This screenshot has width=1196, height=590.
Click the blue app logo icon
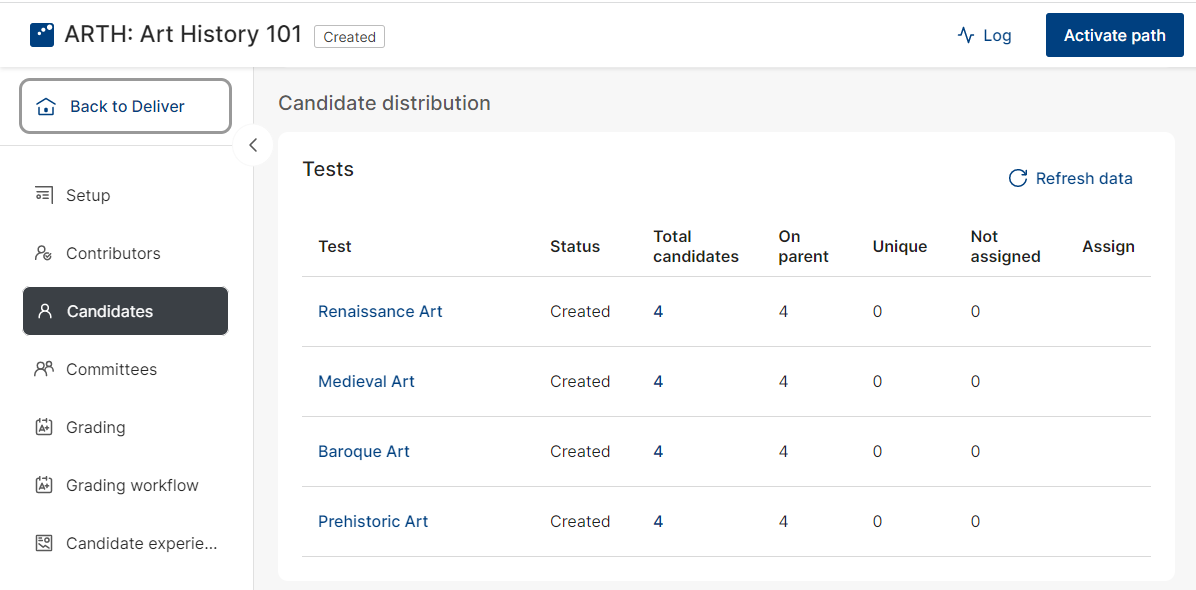(42, 35)
